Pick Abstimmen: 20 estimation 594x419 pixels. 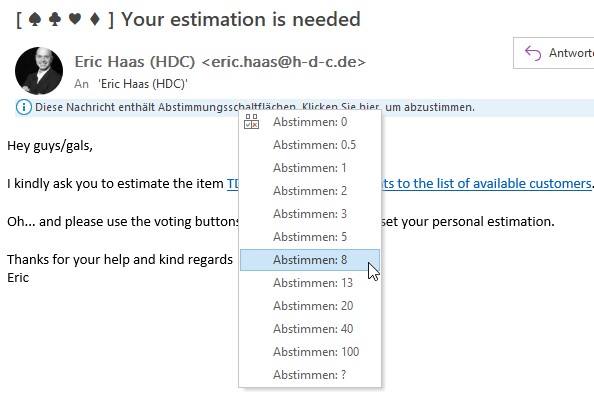(x=310, y=306)
